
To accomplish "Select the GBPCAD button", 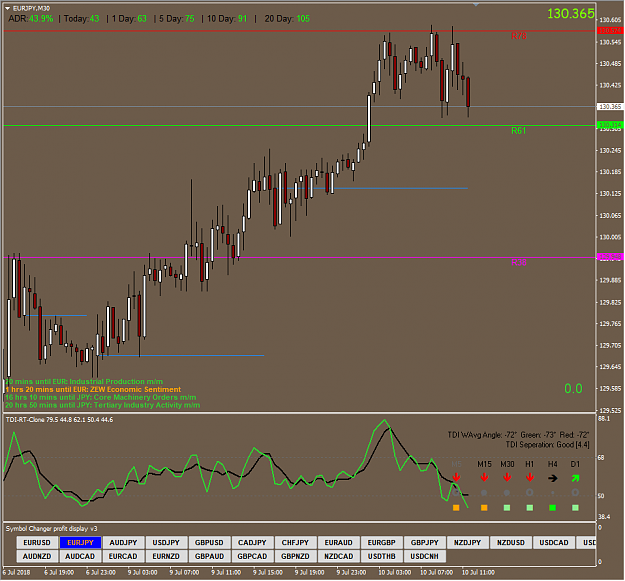I will (252, 556).
